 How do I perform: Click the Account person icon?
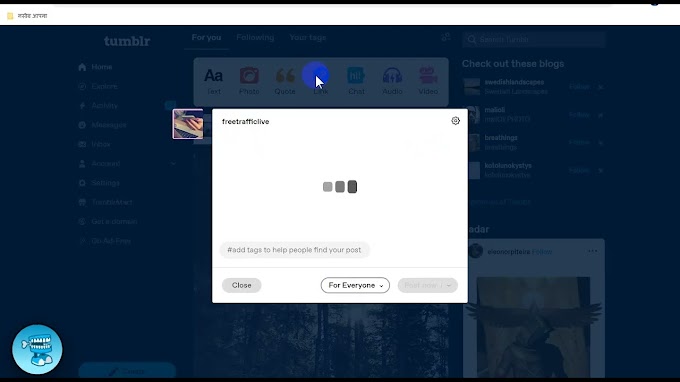tap(82, 163)
